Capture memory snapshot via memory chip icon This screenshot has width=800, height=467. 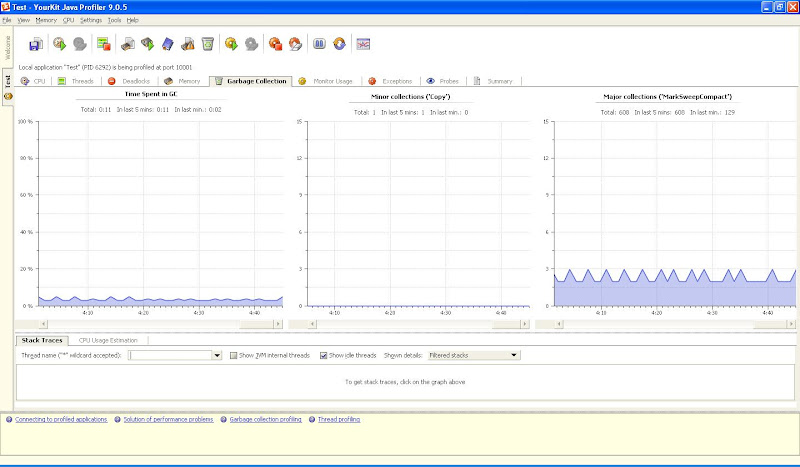tap(128, 44)
